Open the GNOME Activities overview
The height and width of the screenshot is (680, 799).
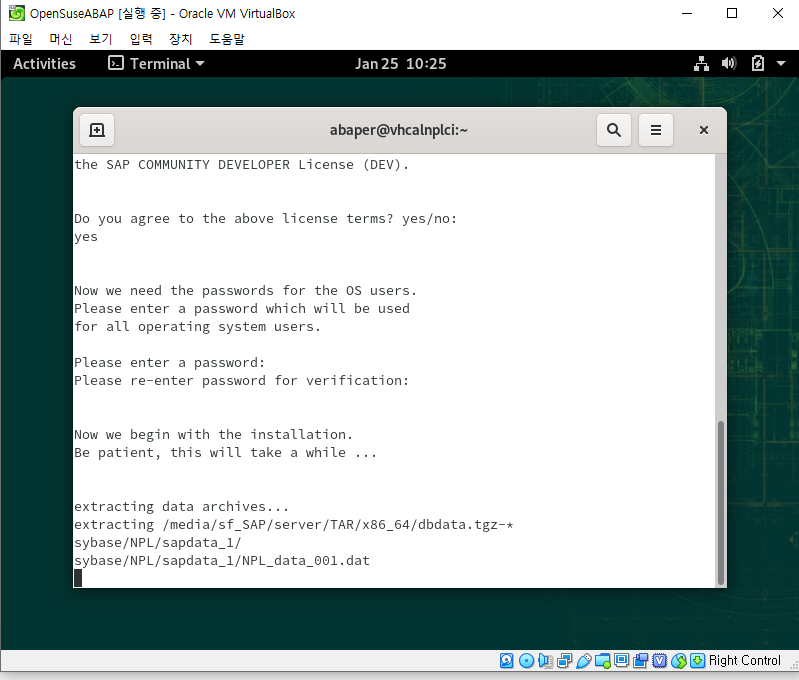44,64
